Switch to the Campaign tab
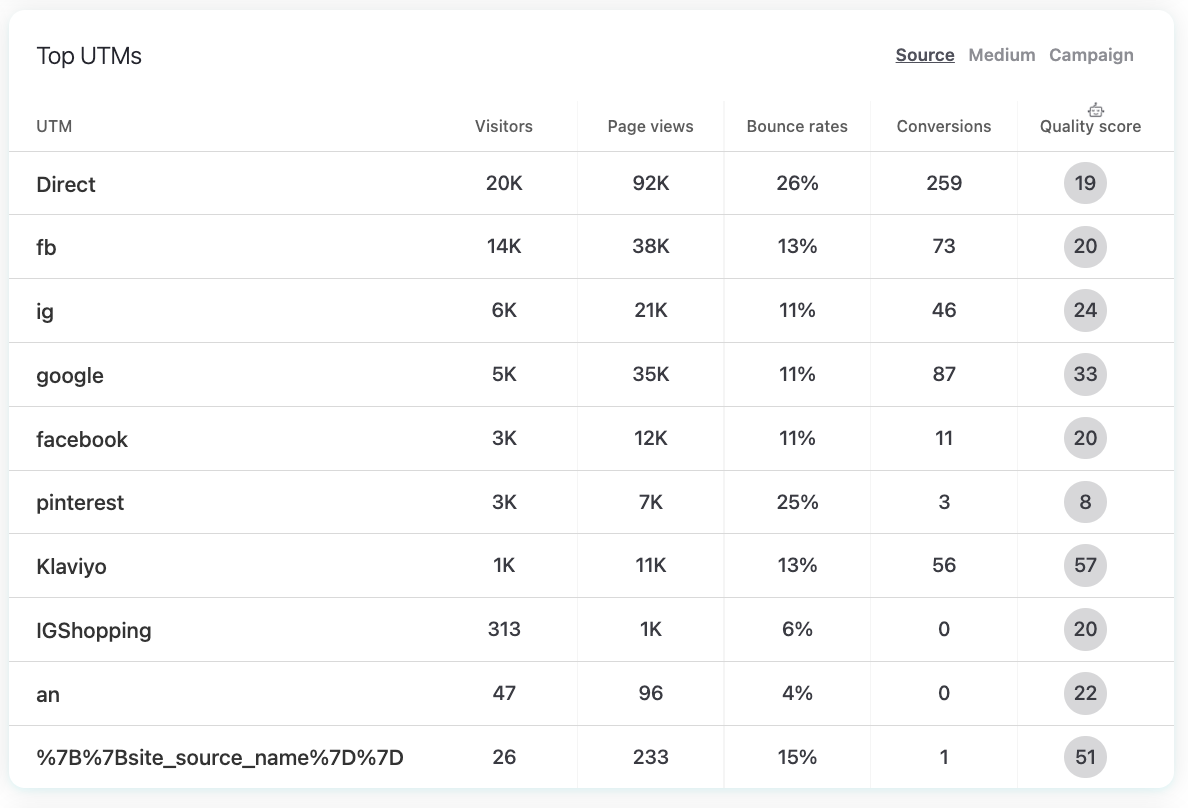This screenshot has width=1188, height=808. (x=1091, y=55)
